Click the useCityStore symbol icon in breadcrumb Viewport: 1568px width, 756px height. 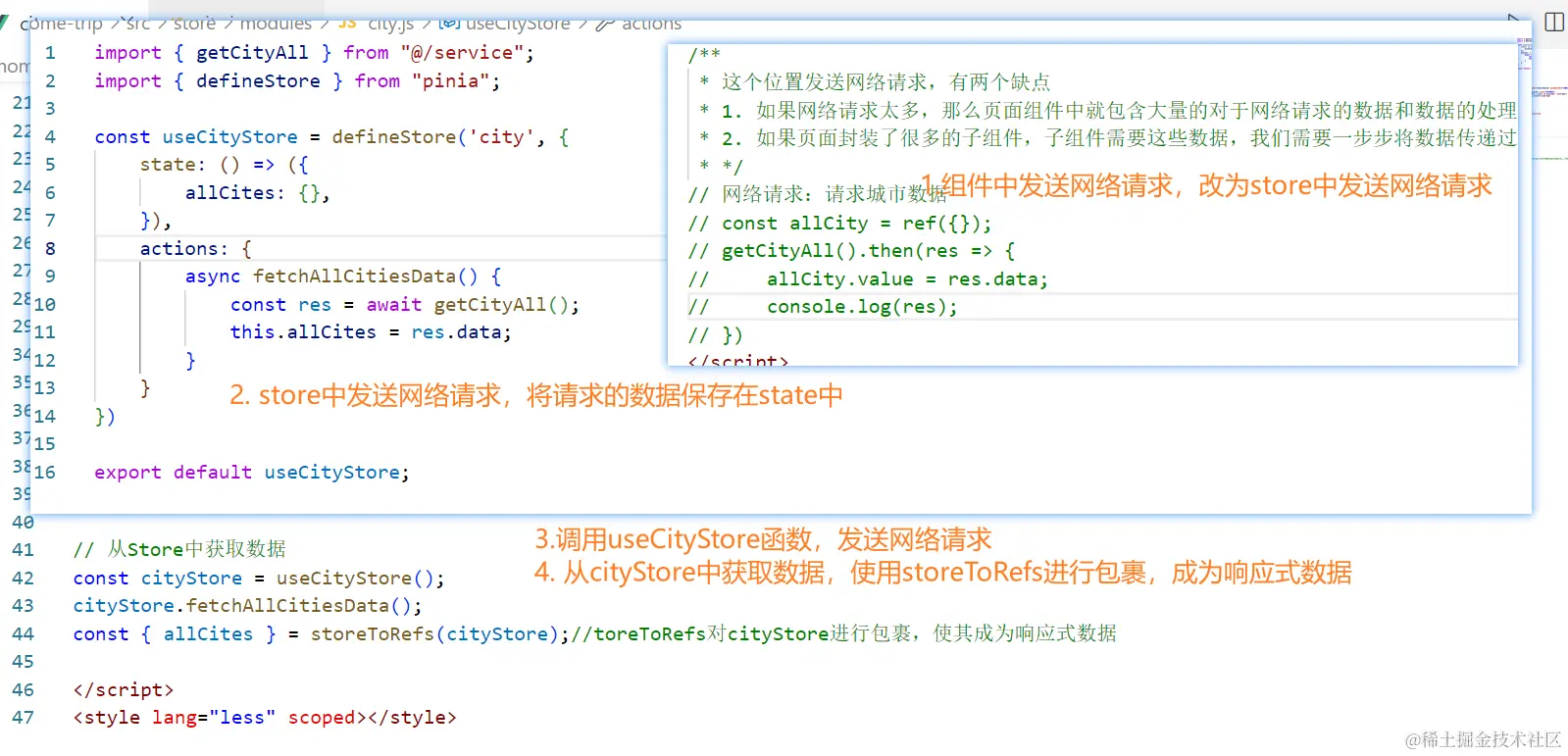tap(449, 22)
